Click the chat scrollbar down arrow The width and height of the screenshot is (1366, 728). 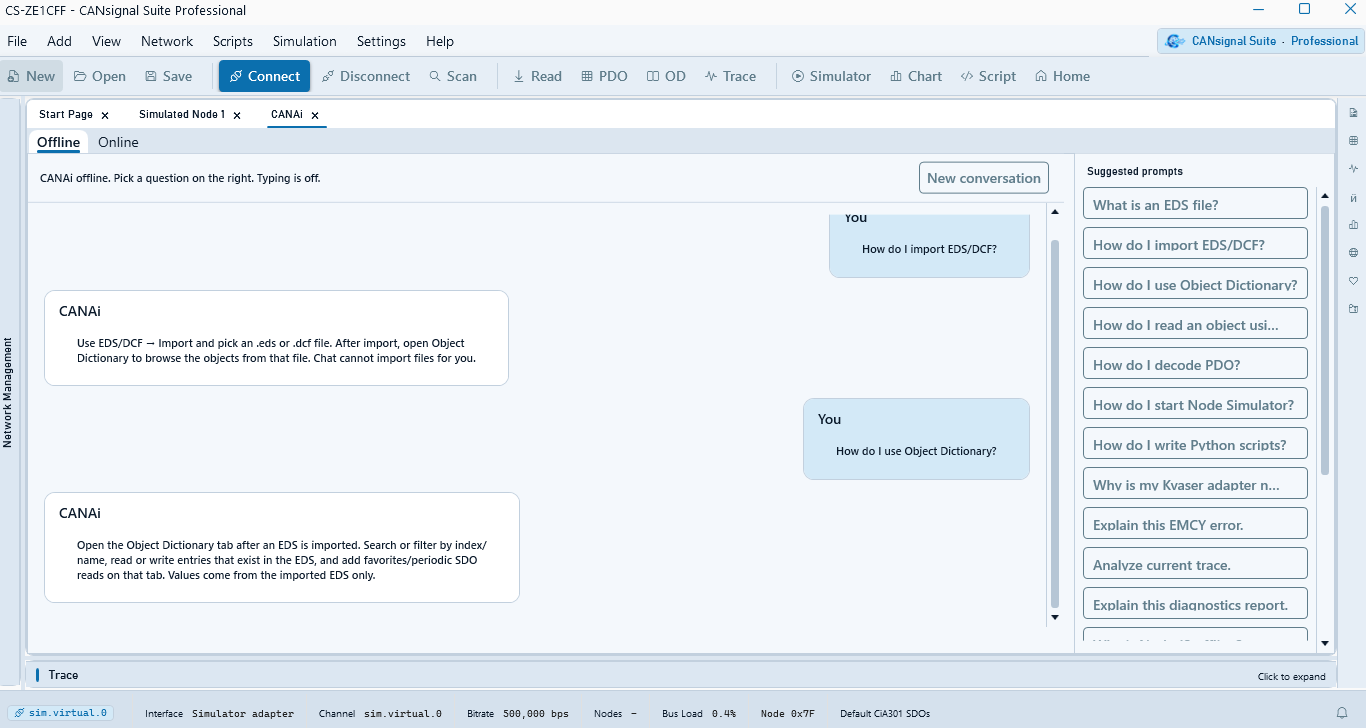point(1054,617)
